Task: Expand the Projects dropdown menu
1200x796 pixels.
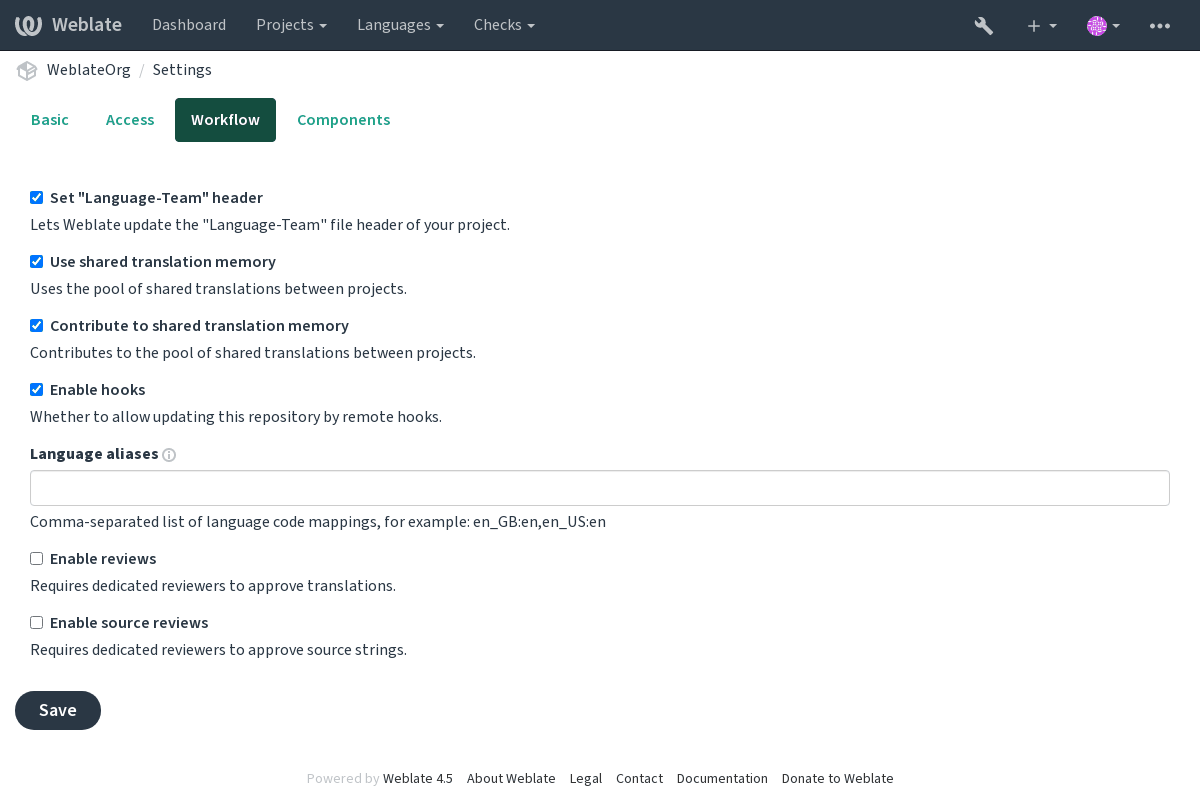Action: 291,25
